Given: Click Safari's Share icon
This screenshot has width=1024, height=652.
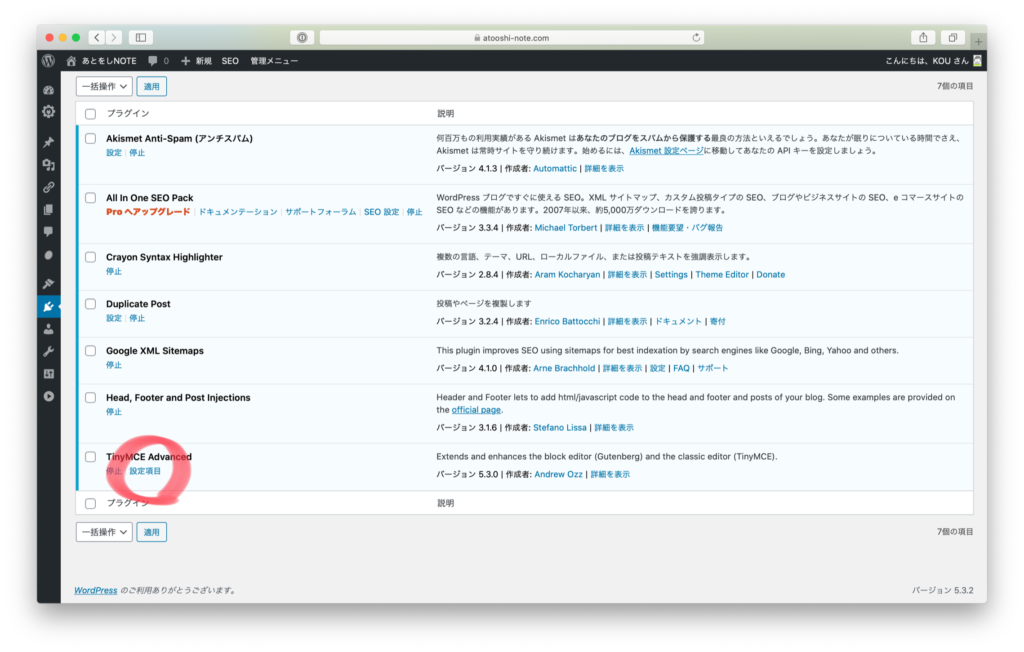Looking at the screenshot, I should point(925,37).
